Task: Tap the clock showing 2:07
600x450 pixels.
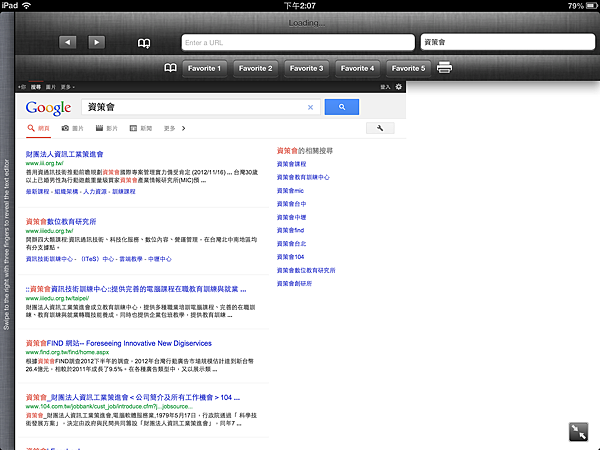Action: [300, 5]
